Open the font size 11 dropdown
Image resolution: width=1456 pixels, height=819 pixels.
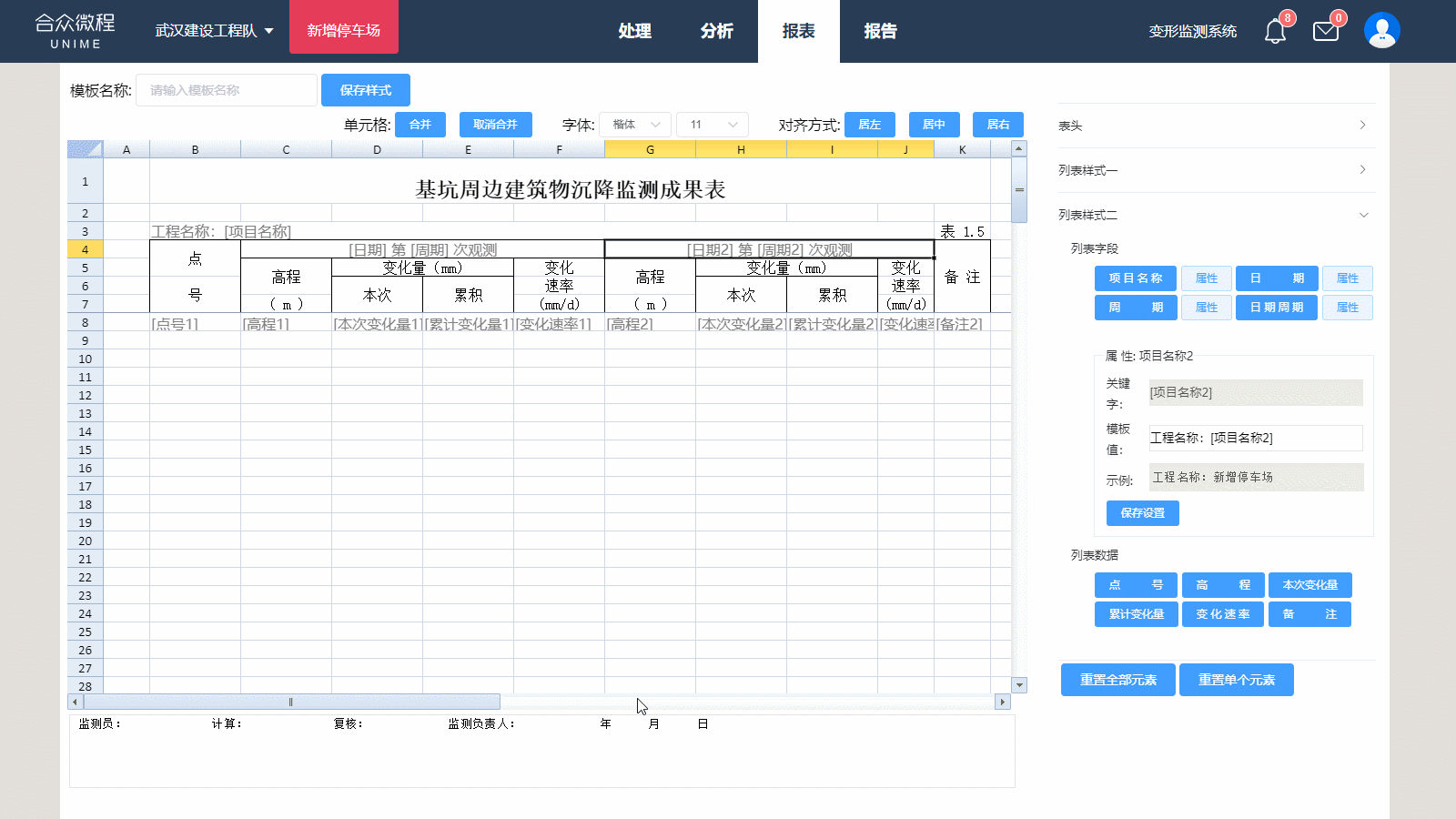tap(713, 125)
